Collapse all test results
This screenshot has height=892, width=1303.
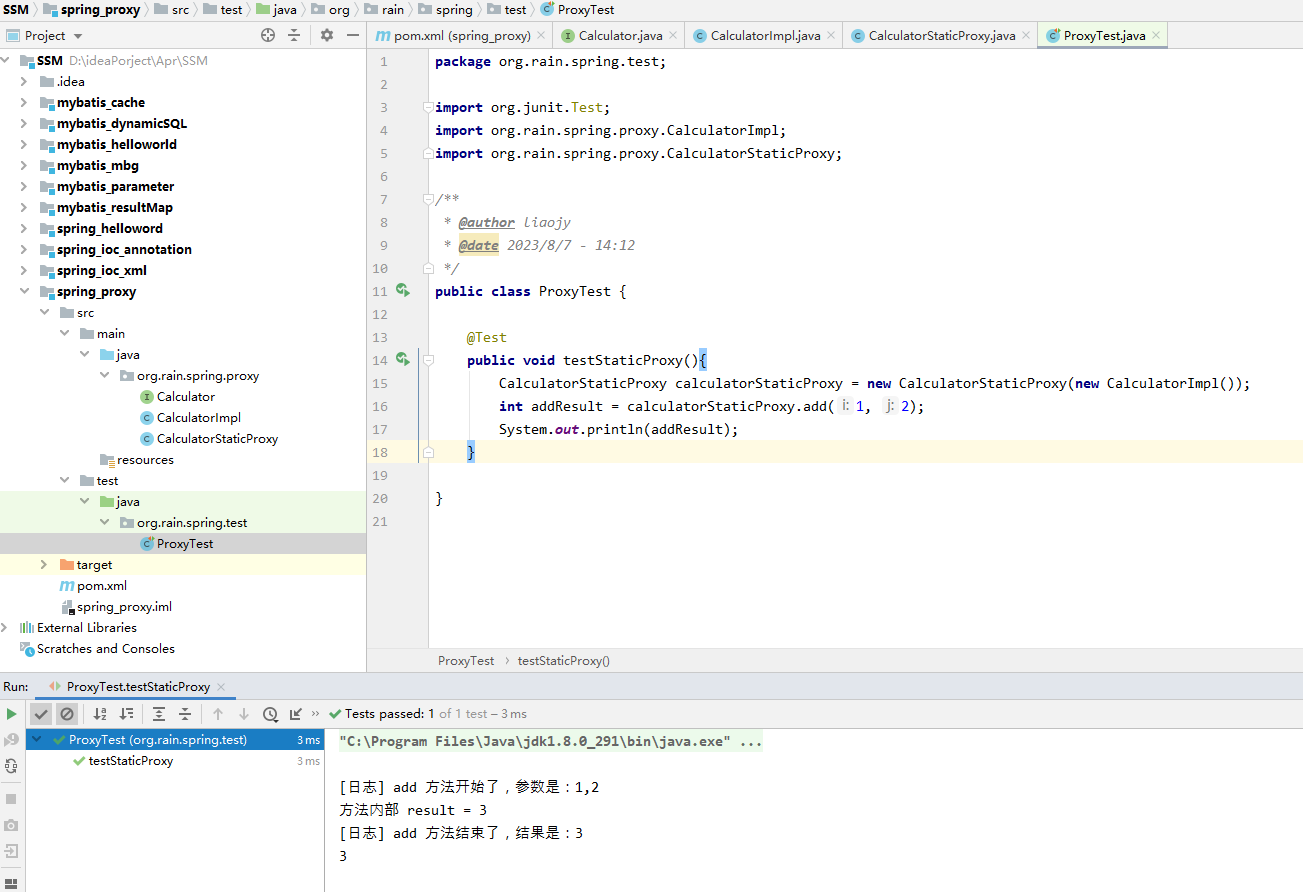click(x=185, y=714)
